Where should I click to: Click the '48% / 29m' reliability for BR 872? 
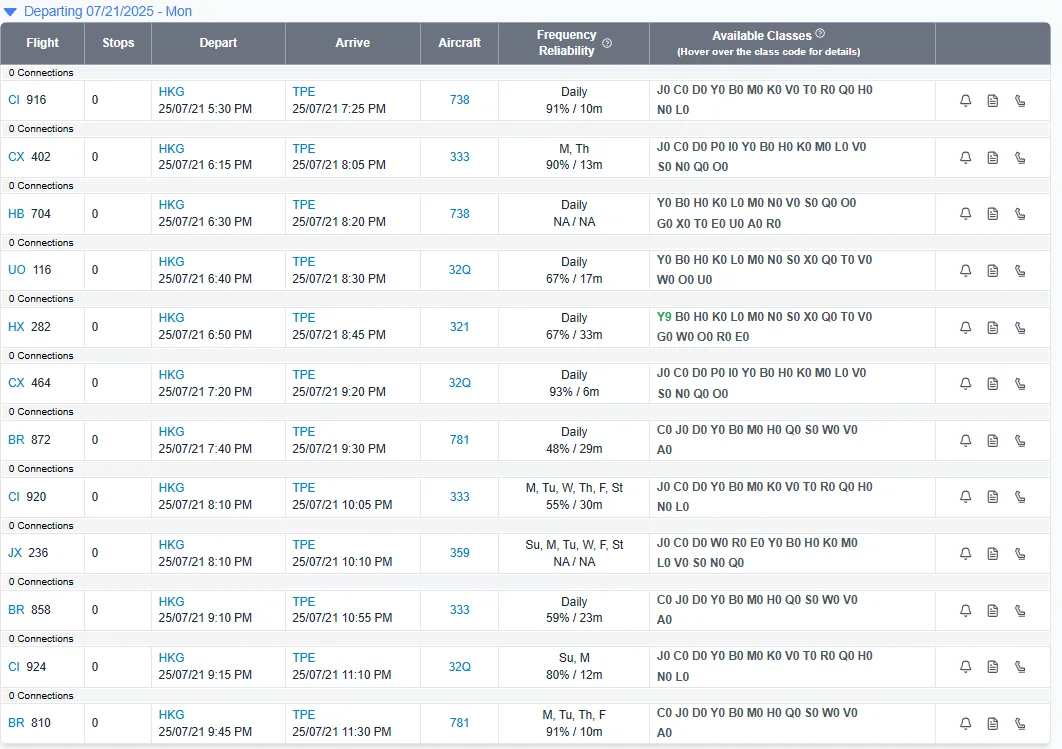point(574,448)
